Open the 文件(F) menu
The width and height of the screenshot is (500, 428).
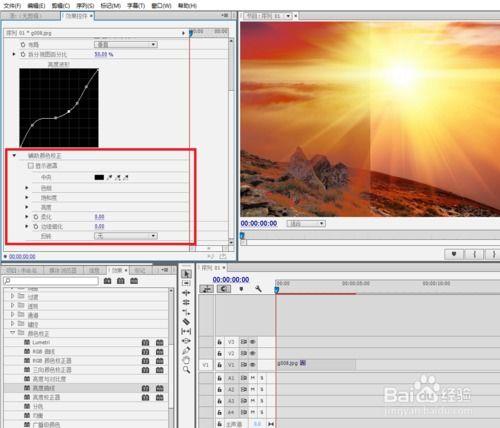pyautogui.click(x=12, y=5)
